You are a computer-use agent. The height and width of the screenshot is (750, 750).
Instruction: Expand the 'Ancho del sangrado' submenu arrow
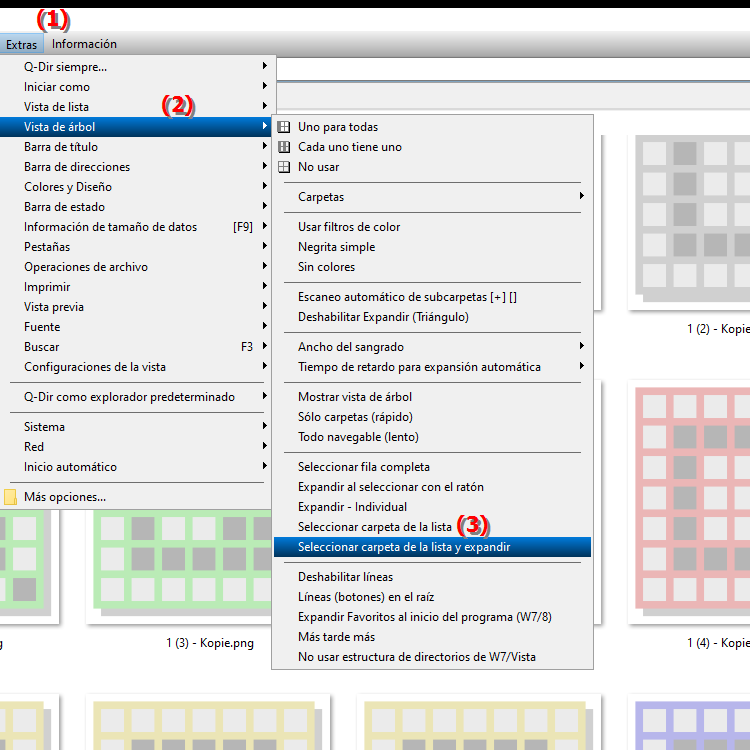click(x=582, y=346)
